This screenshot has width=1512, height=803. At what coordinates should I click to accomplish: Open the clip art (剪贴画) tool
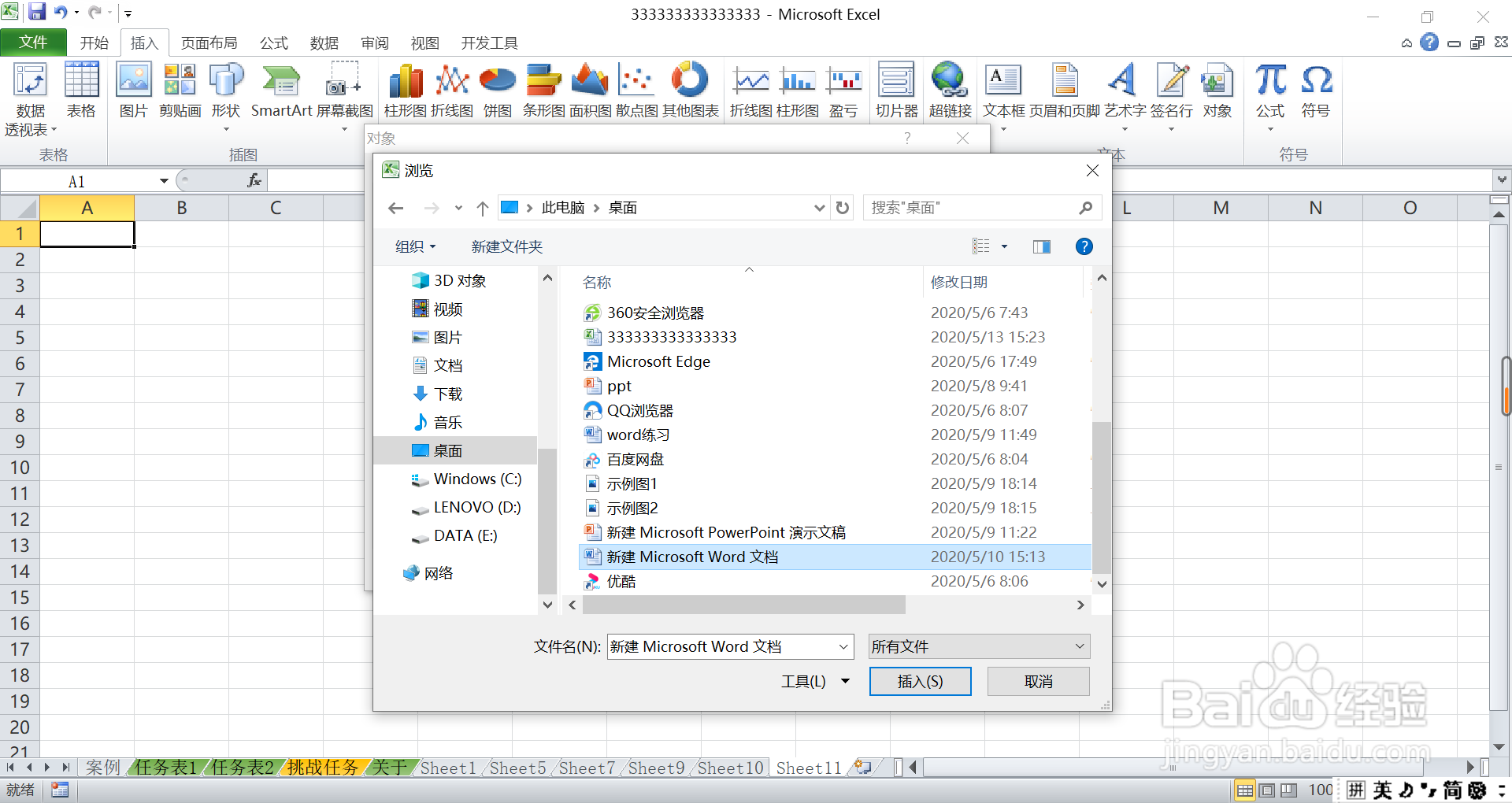(x=180, y=91)
